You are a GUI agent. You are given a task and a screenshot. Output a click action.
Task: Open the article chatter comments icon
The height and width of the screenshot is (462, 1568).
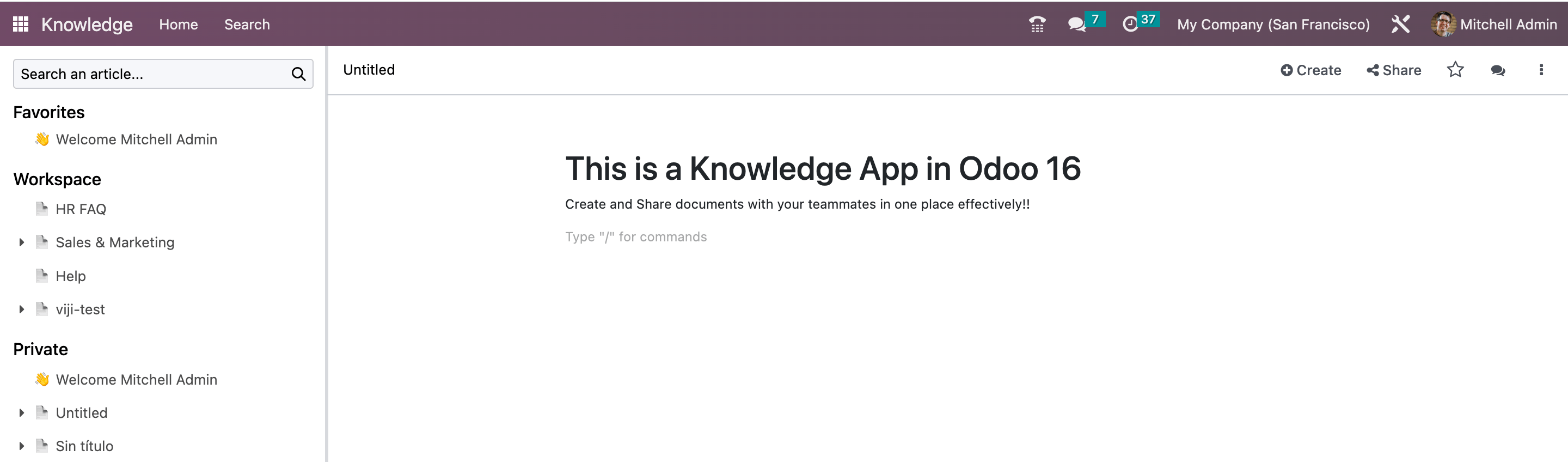(x=1497, y=71)
